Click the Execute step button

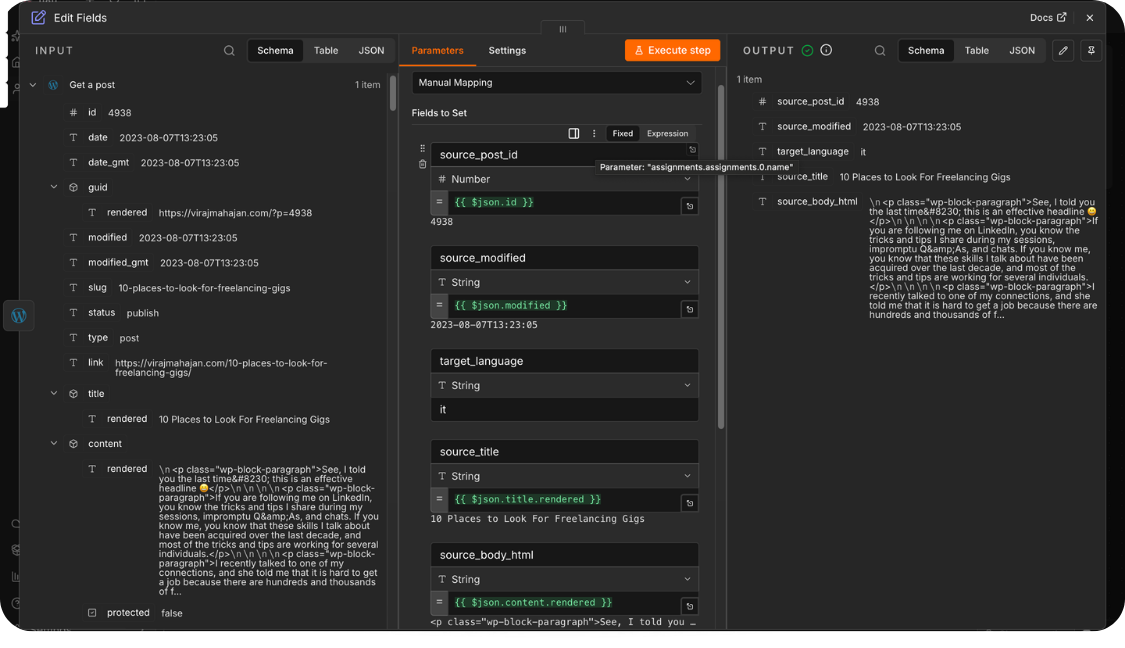(x=672, y=50)
